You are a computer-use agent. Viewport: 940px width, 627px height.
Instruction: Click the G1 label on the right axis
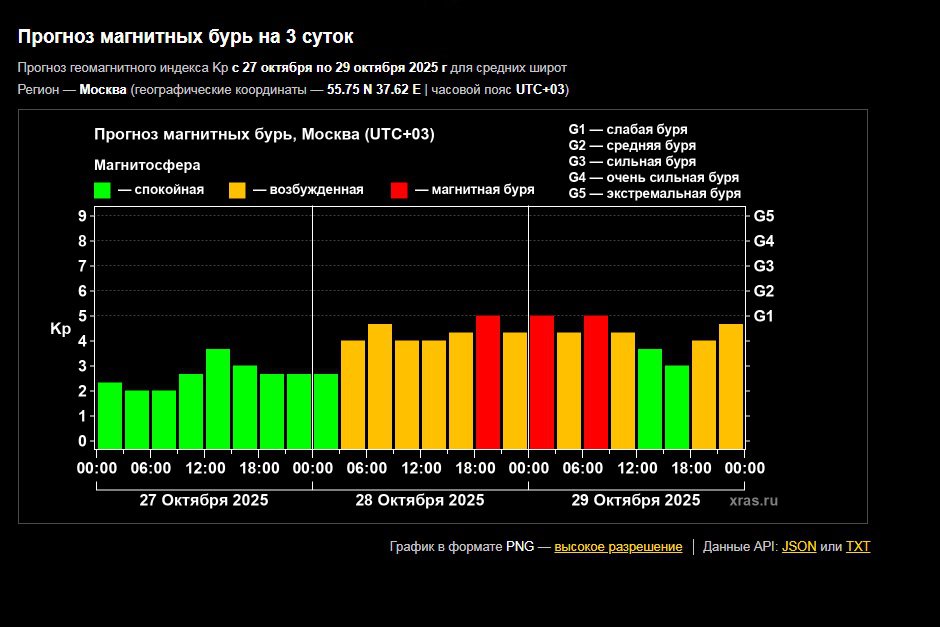pos(764,316)
